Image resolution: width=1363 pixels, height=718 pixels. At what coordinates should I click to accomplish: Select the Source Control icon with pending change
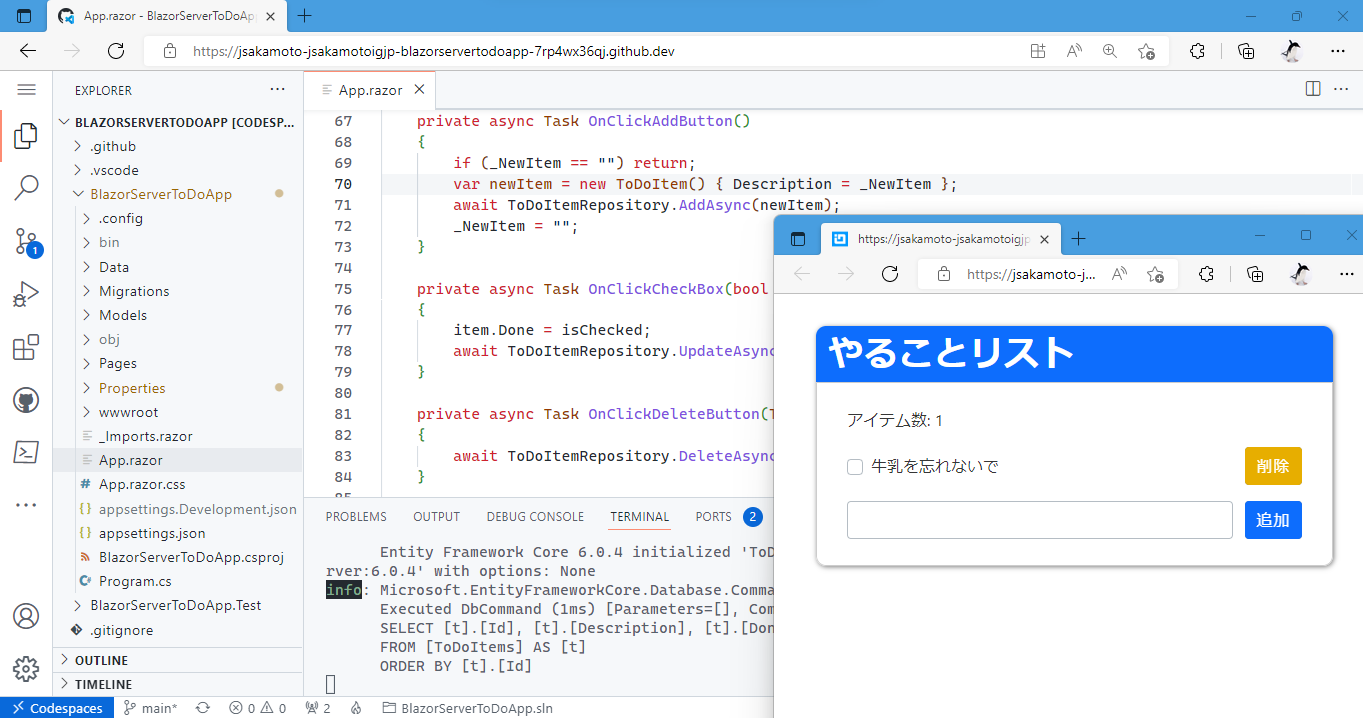[25, 240]
